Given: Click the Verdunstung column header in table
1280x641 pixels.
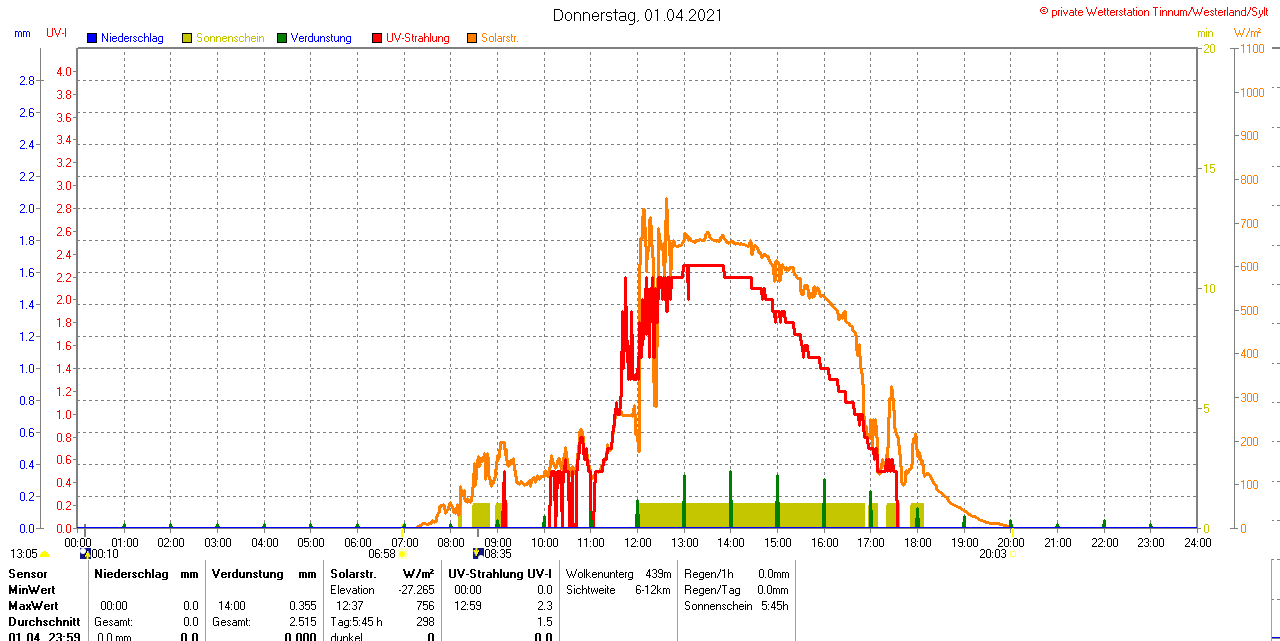Looking at the screenshot, I should pos(248,574).
